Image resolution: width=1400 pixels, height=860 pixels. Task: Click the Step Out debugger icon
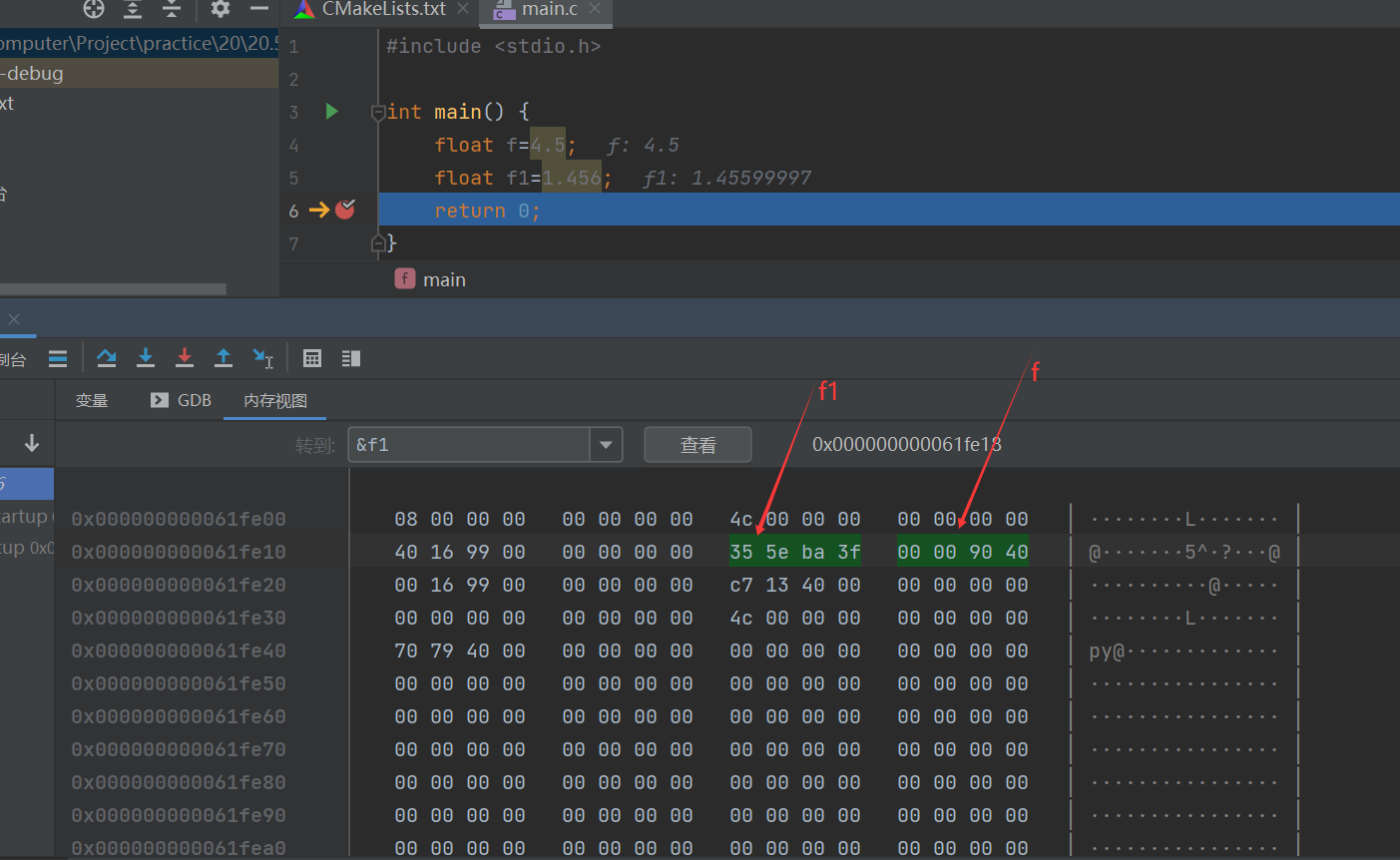[x=224, y=357]
